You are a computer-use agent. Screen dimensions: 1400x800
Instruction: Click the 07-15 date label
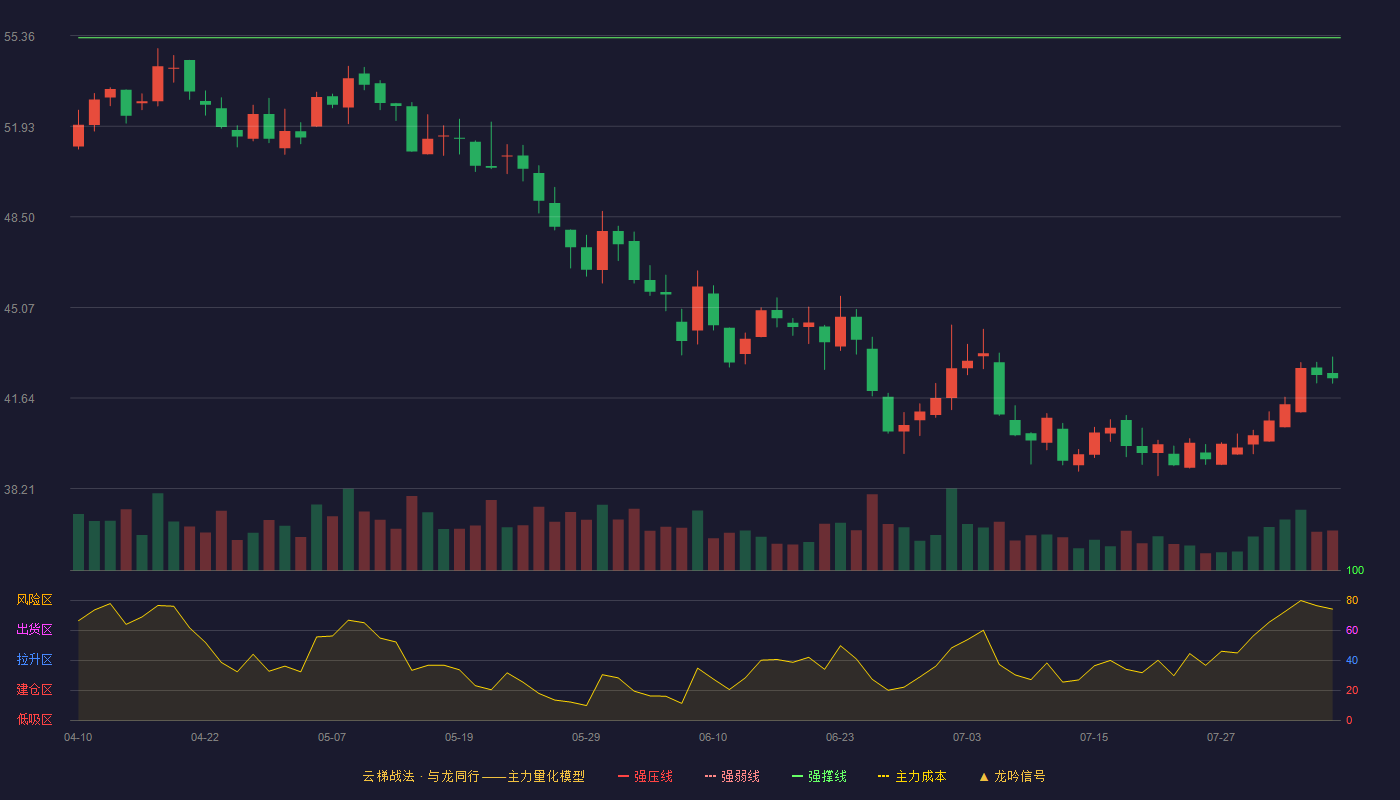pyautogui.click(x=1094, y=737)
